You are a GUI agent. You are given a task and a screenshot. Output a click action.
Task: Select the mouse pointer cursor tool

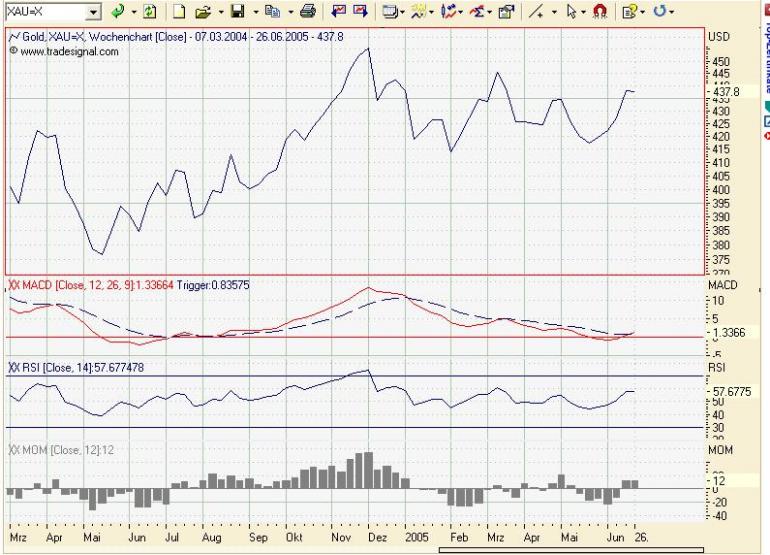pyautogui.click(x=571, y=11)
